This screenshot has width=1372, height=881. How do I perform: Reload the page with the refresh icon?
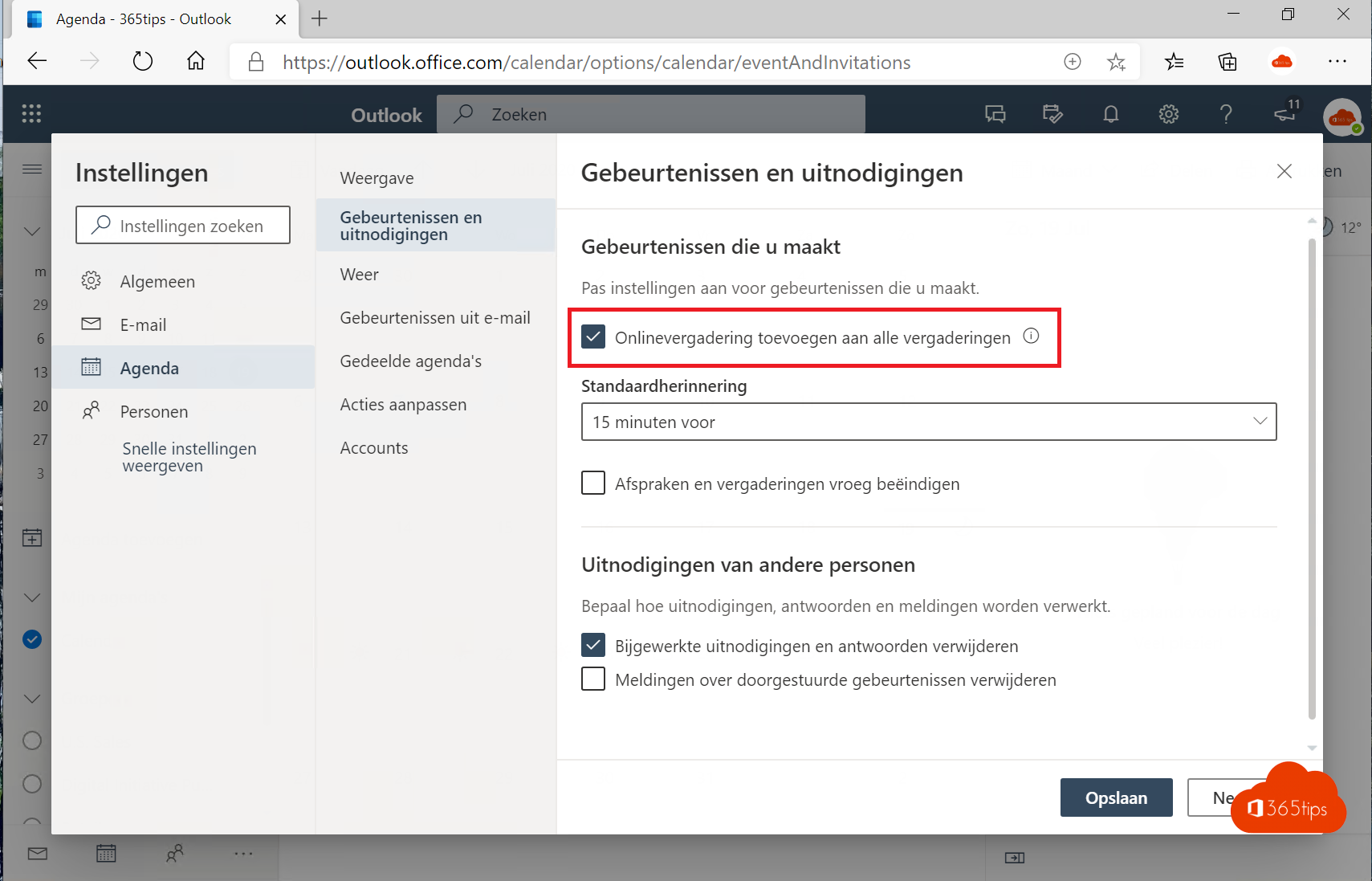click(x=143, y=61)
